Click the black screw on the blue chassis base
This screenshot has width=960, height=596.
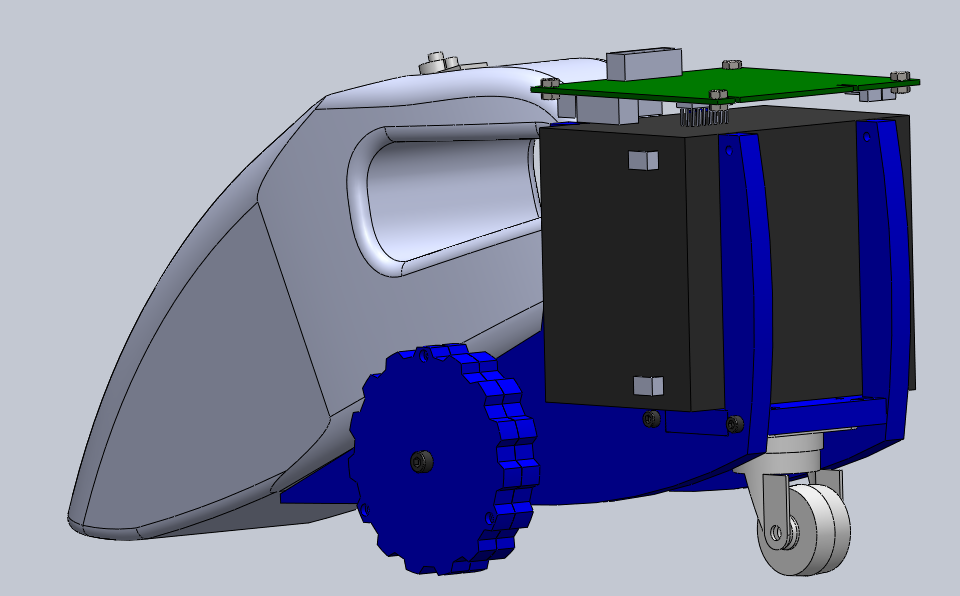(652, 417)
